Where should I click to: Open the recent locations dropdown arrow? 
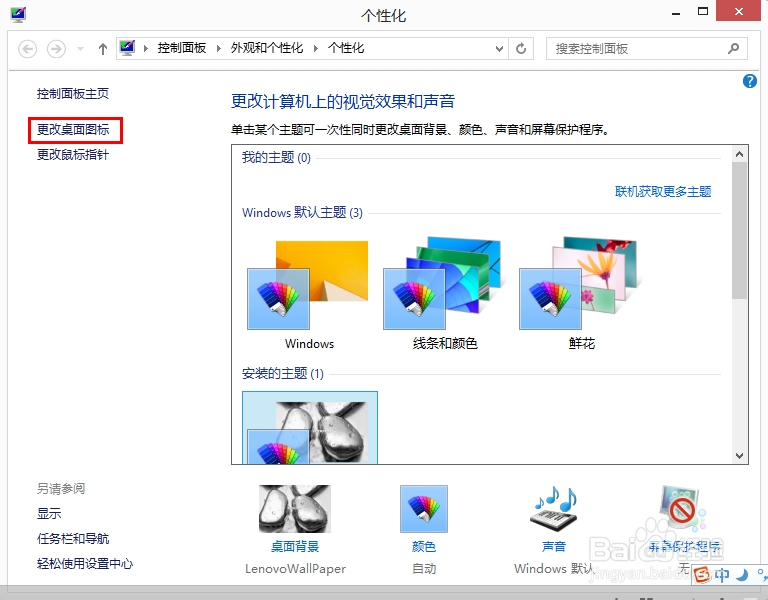tap(80, 48)
